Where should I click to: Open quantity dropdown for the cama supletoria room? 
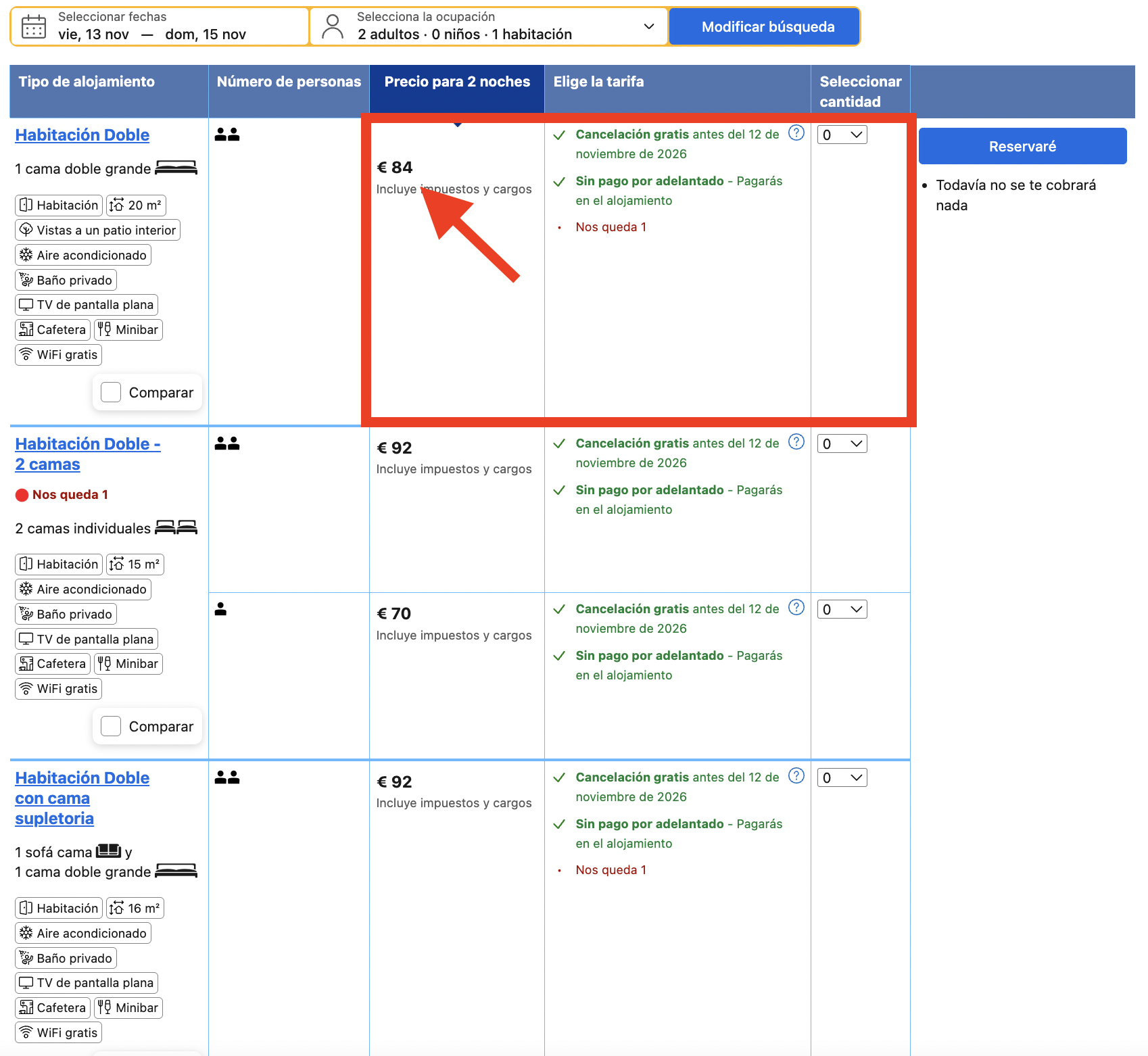point(842,777)
